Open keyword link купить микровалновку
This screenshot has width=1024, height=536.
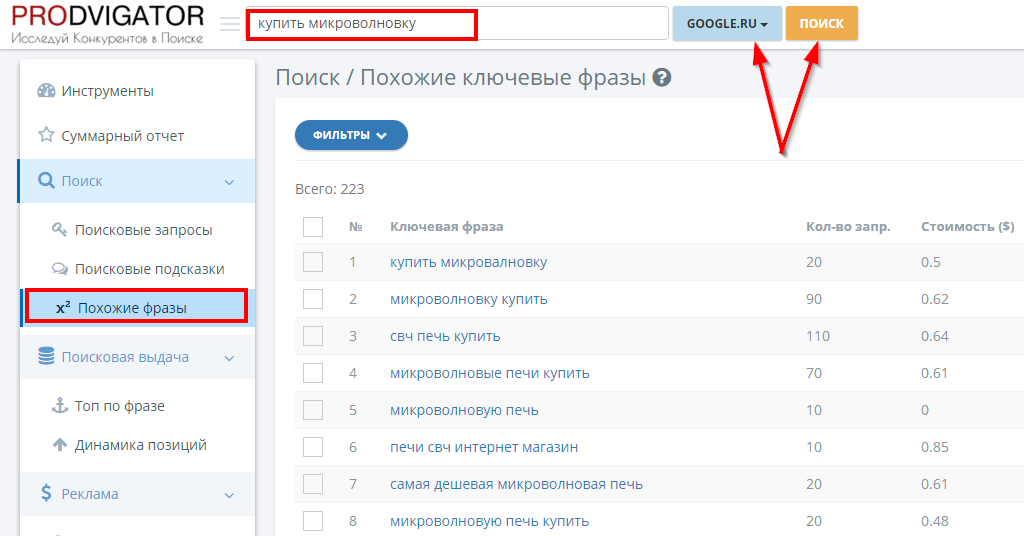(x=468, y=262)
